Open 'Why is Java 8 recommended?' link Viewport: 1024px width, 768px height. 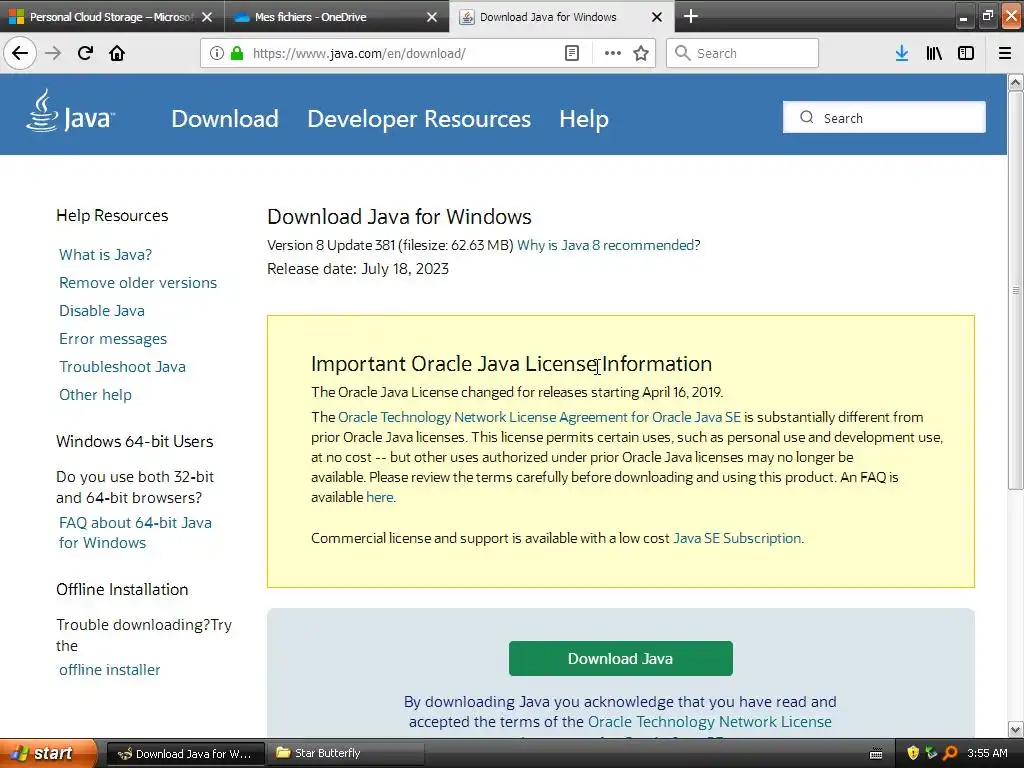tap(608, 245)
